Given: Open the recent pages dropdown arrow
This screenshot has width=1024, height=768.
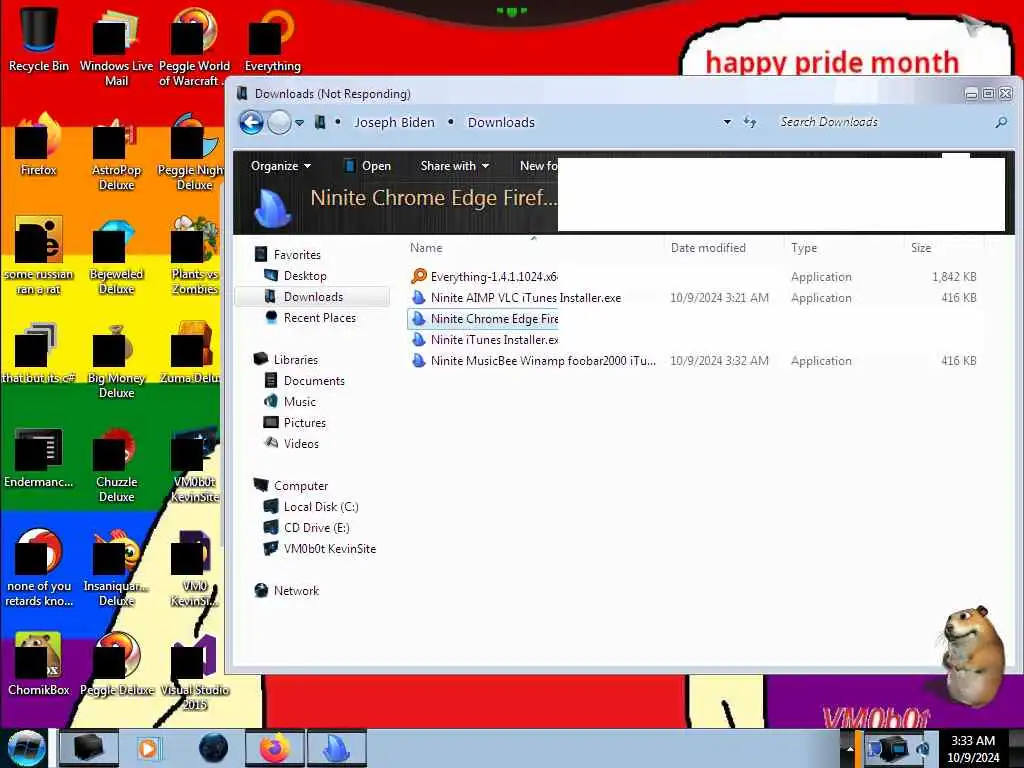Looking at the screenshot, I should click(299, 123).
